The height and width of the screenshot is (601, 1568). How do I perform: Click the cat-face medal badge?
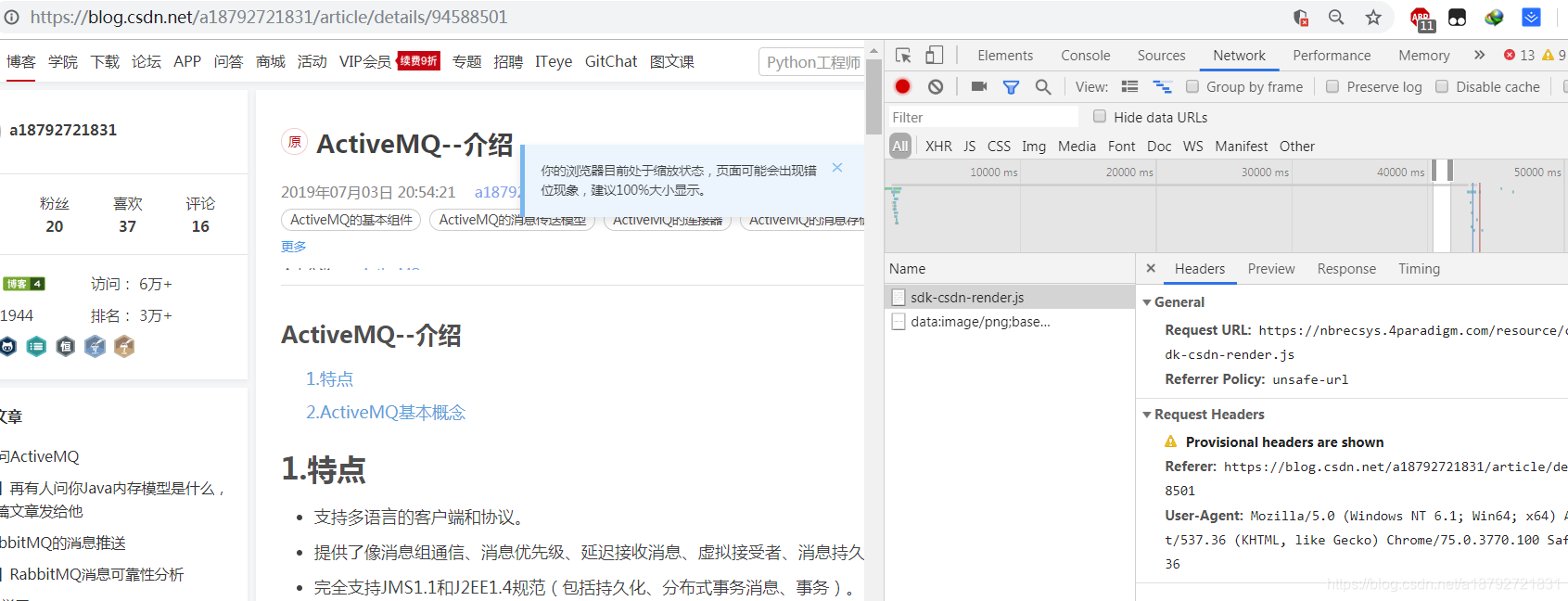7,346
